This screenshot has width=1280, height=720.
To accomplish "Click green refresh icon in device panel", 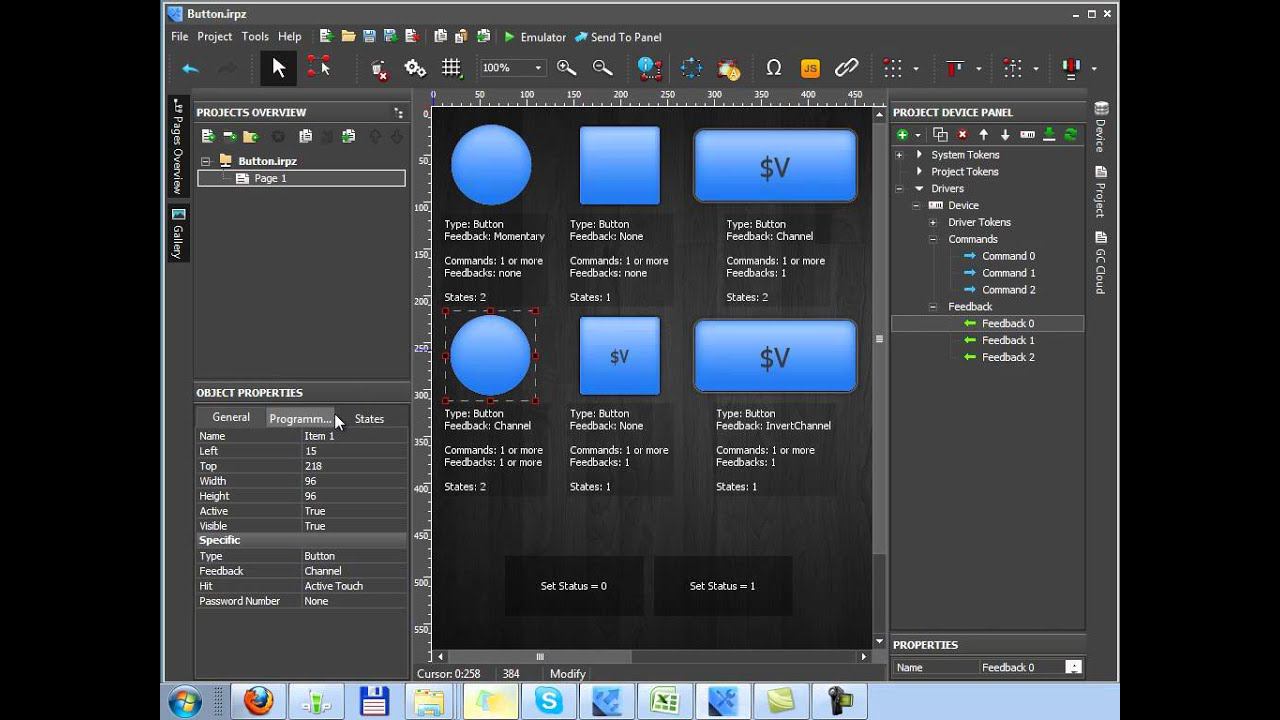I will (x=1070, y=135).
